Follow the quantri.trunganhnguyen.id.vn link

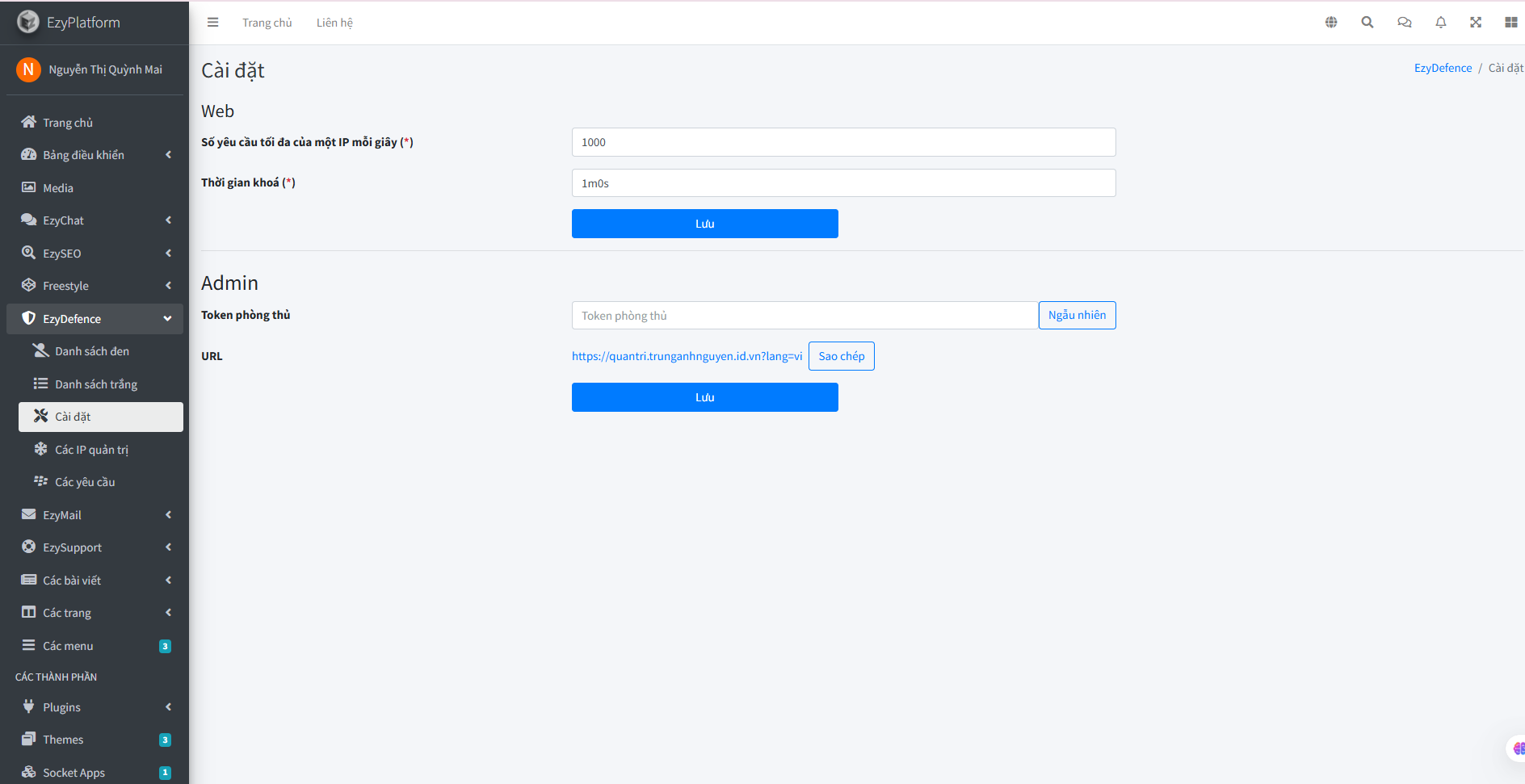(687, 355)
